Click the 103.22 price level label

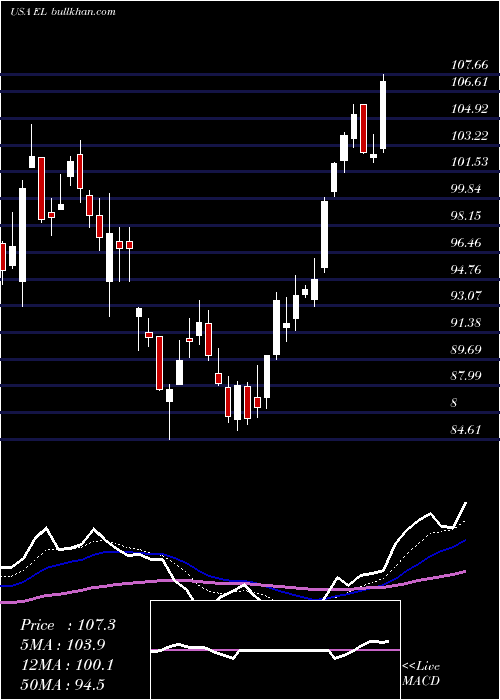coord(469,136)
